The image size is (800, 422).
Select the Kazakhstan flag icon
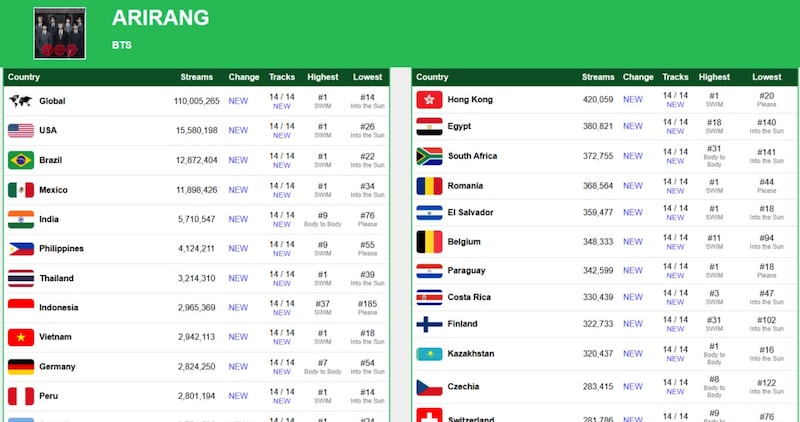(x=429, y=353)
